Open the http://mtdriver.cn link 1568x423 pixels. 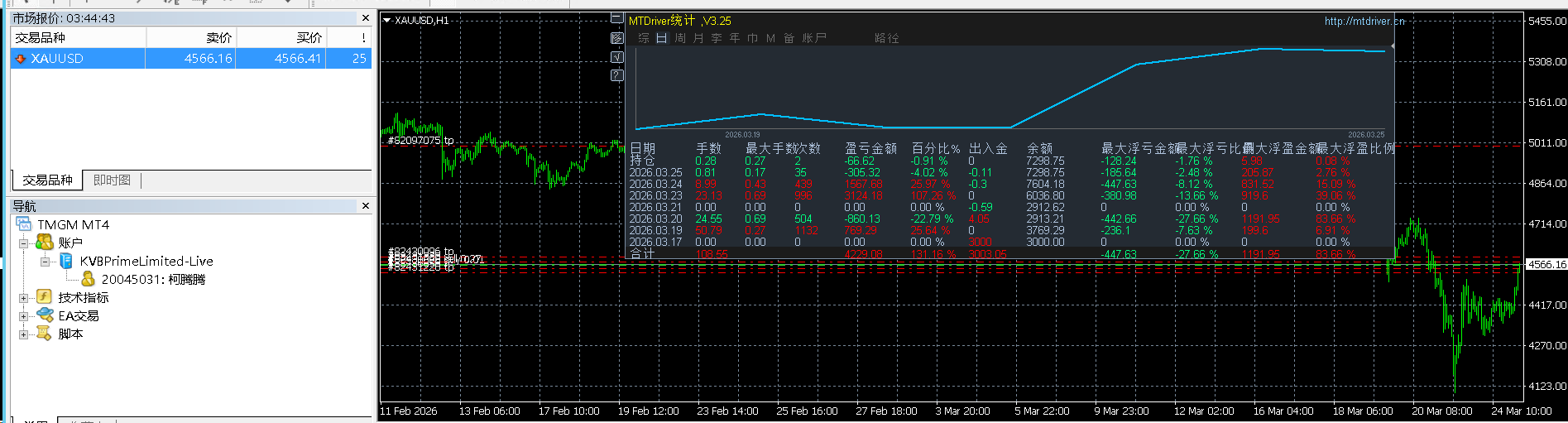(1364, 22)
